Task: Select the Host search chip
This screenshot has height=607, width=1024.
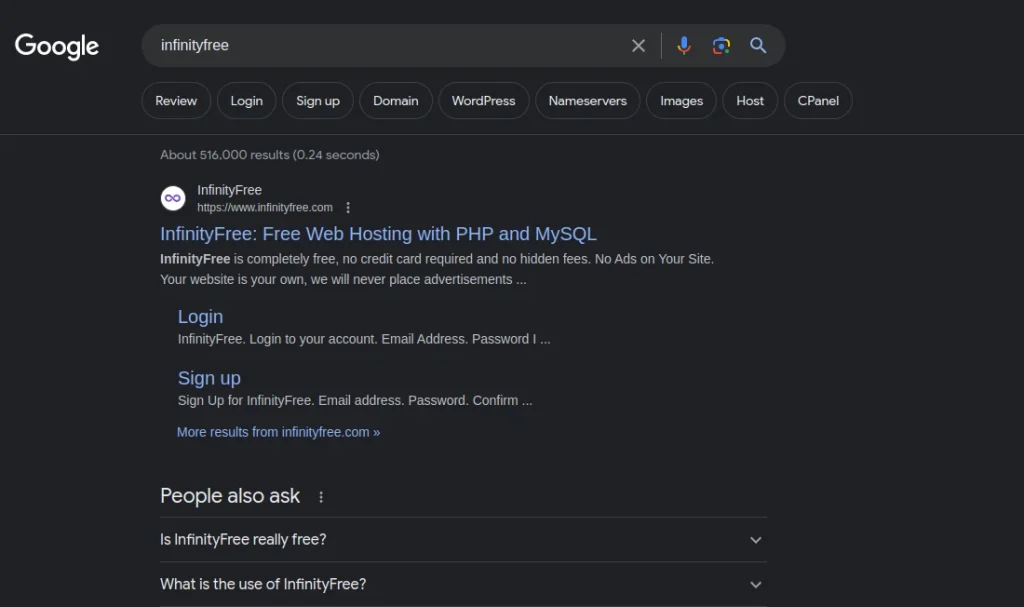Action: click(750, 101)
